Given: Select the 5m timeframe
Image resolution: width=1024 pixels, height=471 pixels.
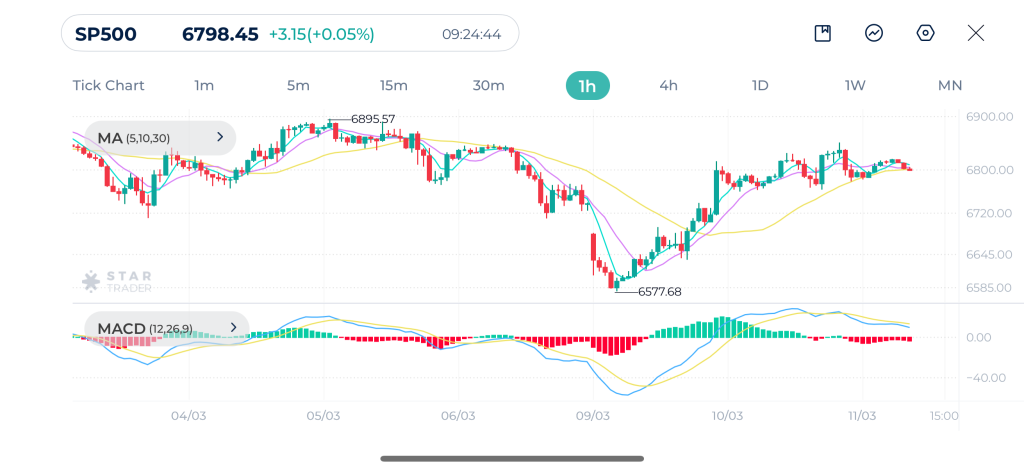Looking at the screenshot, I should tap(298, 85).
